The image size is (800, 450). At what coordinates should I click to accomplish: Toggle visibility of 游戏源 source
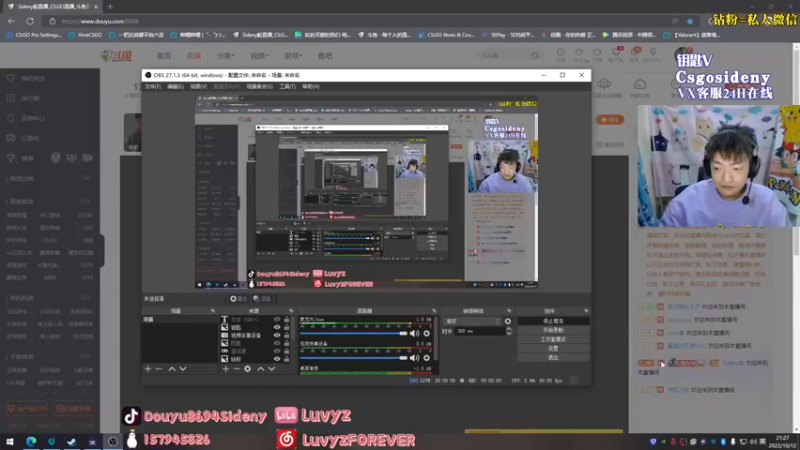coord(277,351)
